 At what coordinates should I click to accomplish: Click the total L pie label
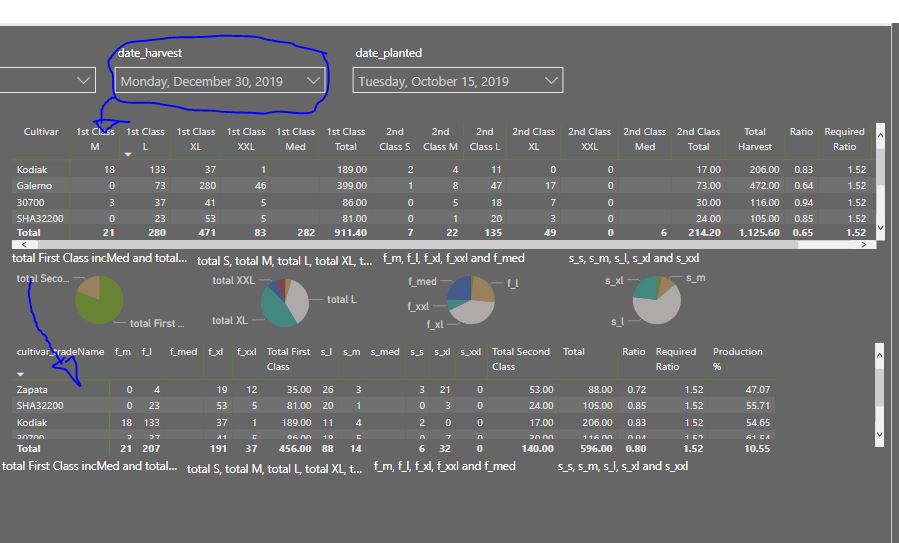(x=342, y=300)
